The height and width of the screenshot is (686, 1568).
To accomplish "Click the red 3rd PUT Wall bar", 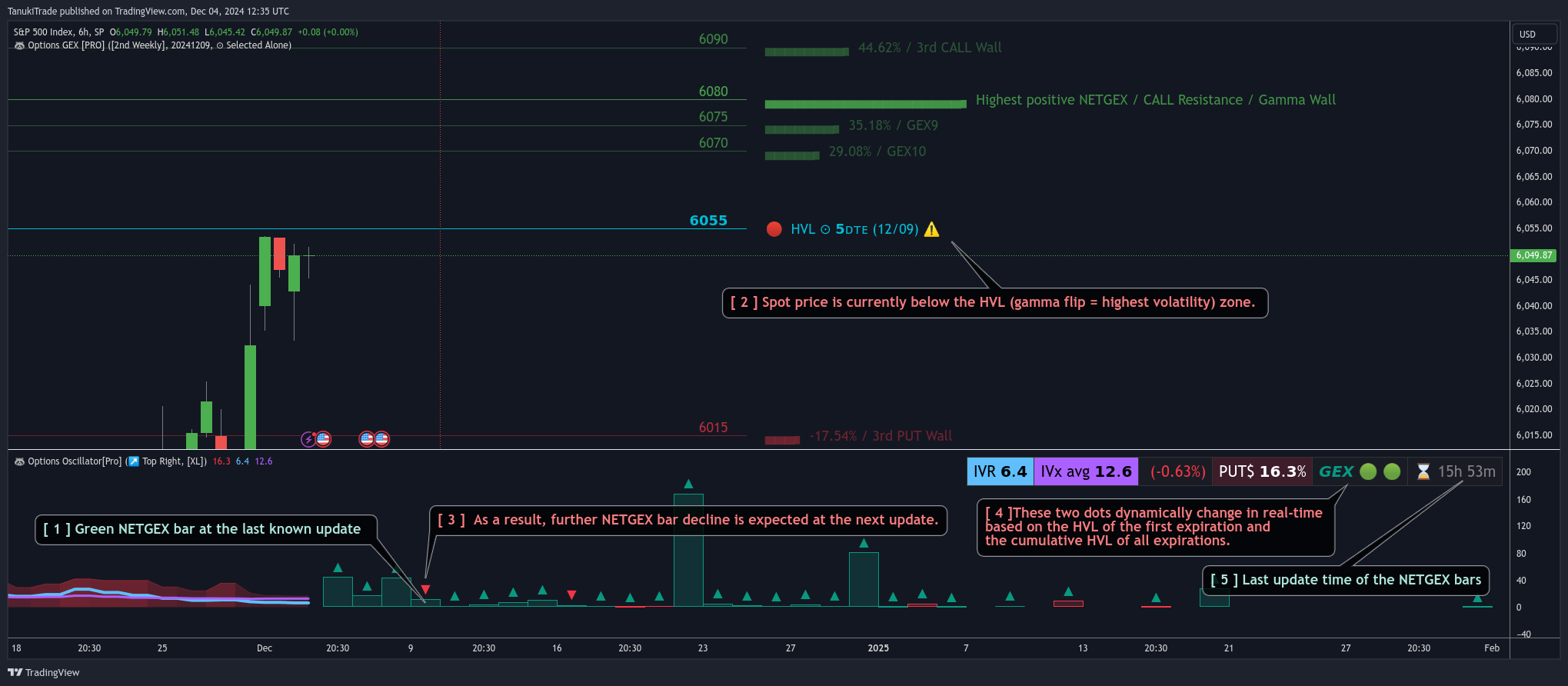I will click(782, 440).
